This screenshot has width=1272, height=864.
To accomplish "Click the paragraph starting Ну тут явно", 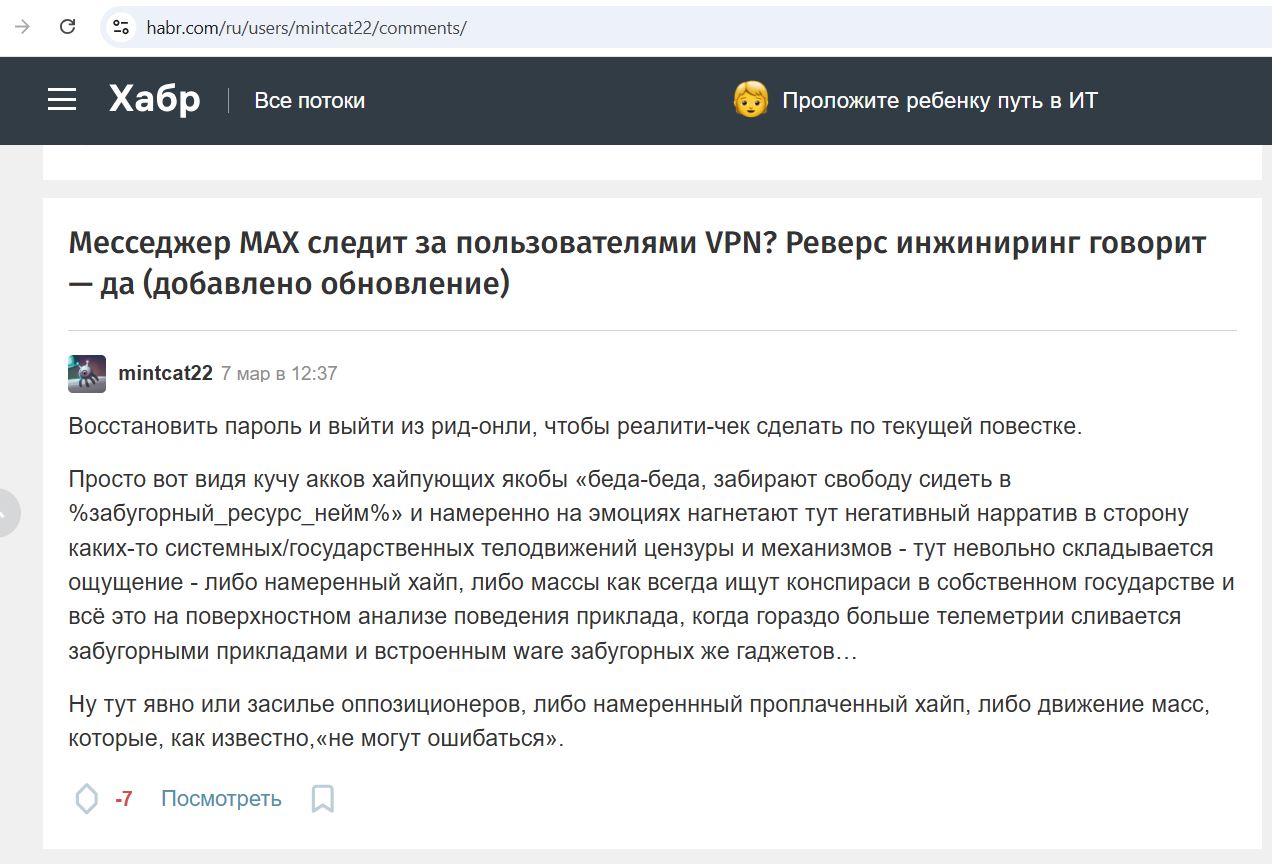I will coord(639,722).
